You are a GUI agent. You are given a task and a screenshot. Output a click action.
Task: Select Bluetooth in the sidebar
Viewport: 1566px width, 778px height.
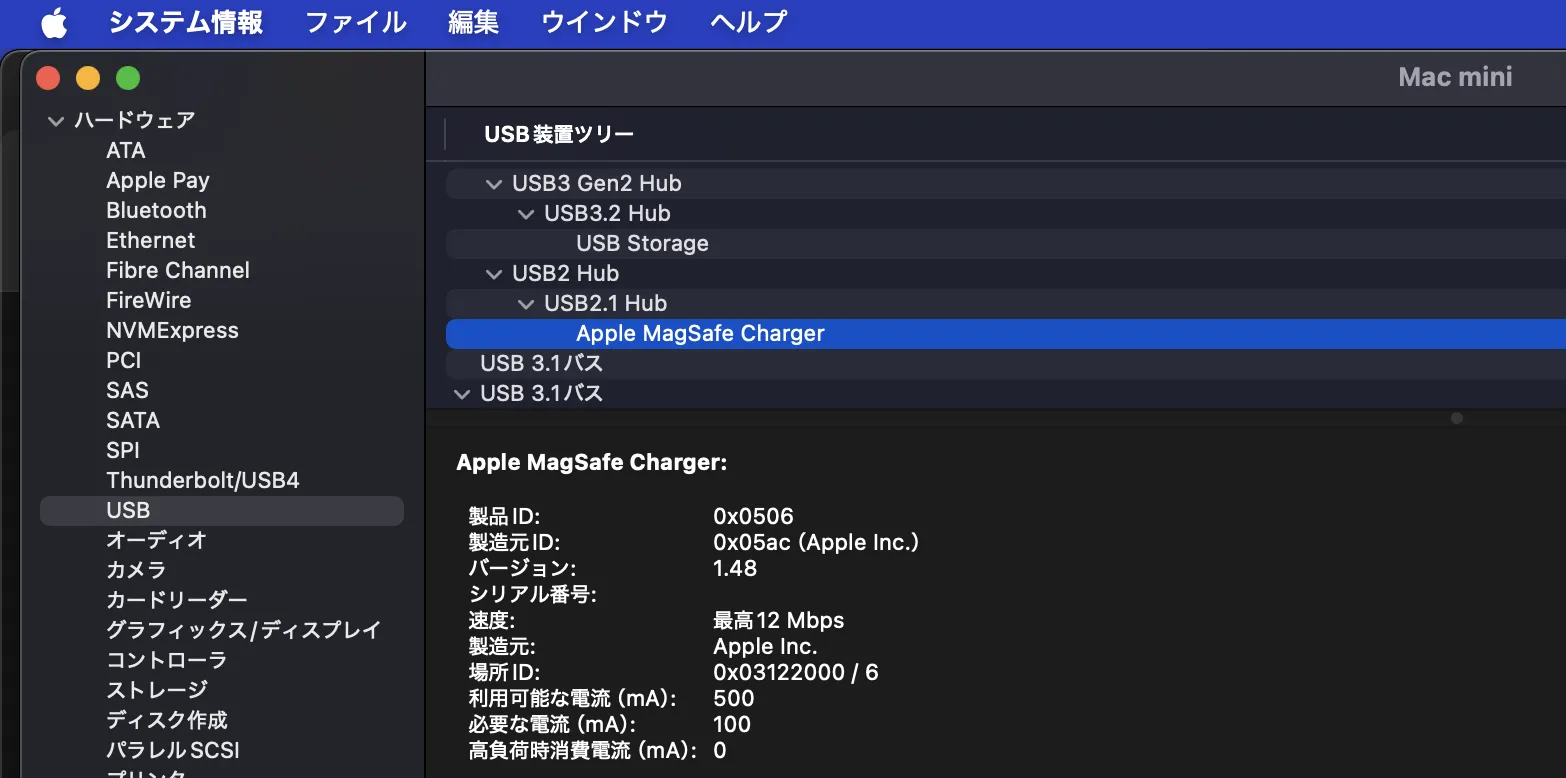coord(156,210)
